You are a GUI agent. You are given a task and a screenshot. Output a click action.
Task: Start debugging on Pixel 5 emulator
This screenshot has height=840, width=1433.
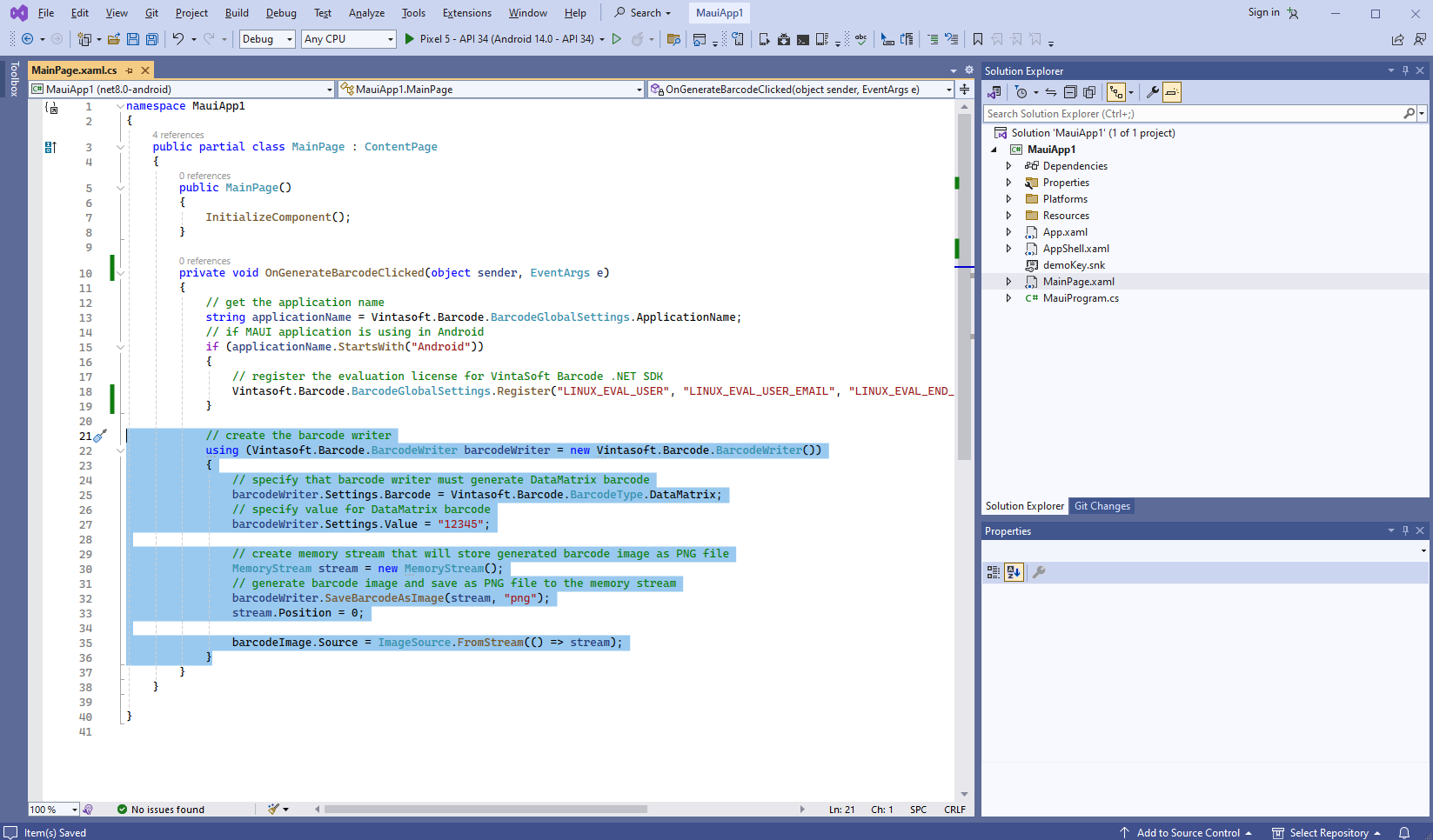[x=410, y=39]
